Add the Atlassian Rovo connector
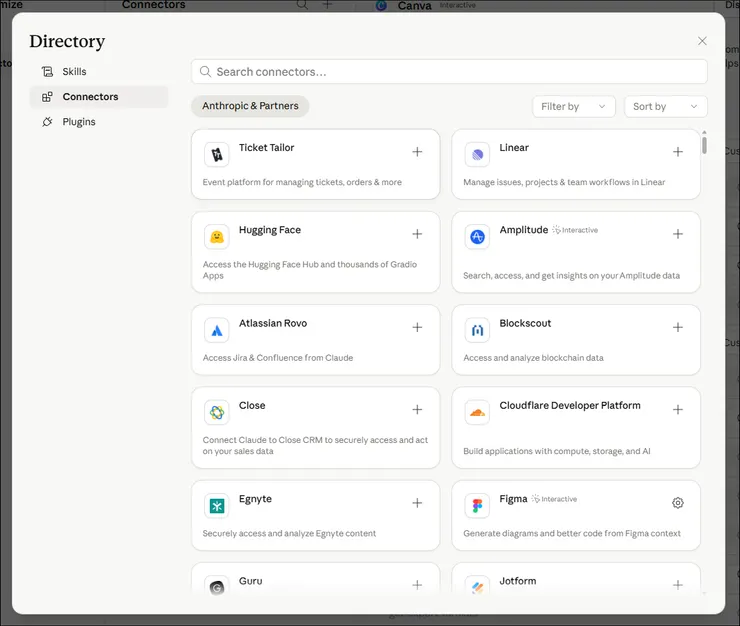This screenshot has width=740, height=626. (x=417, y=328)
